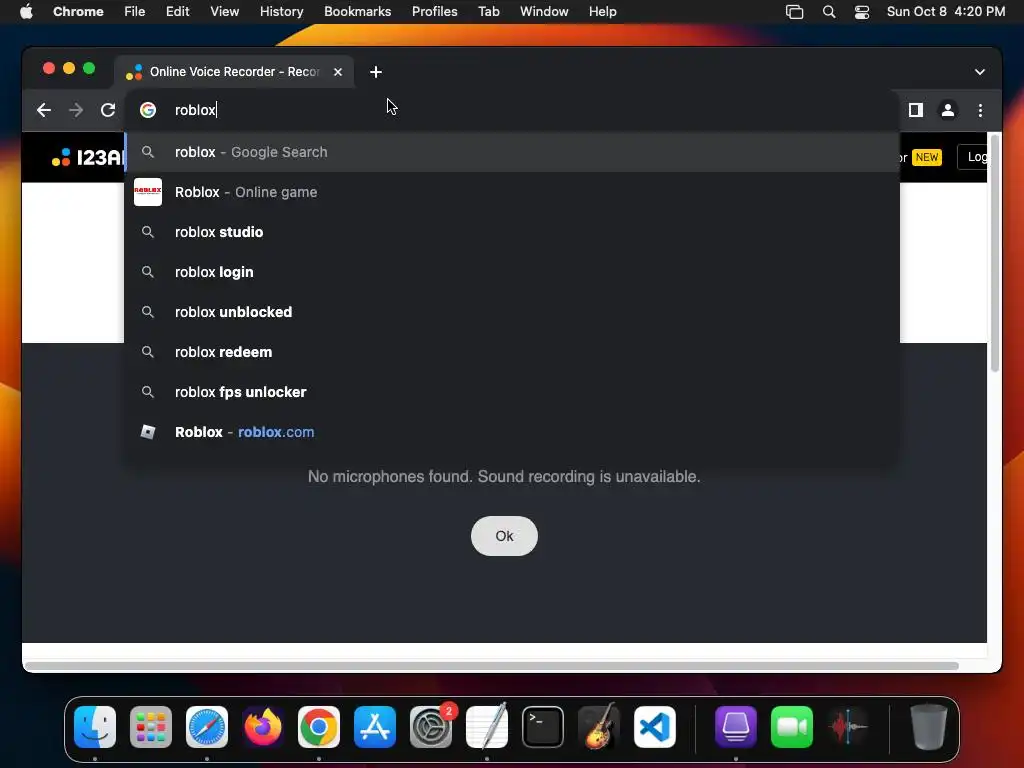Click the horizontal scrollbar at bottom

(491, 666)
